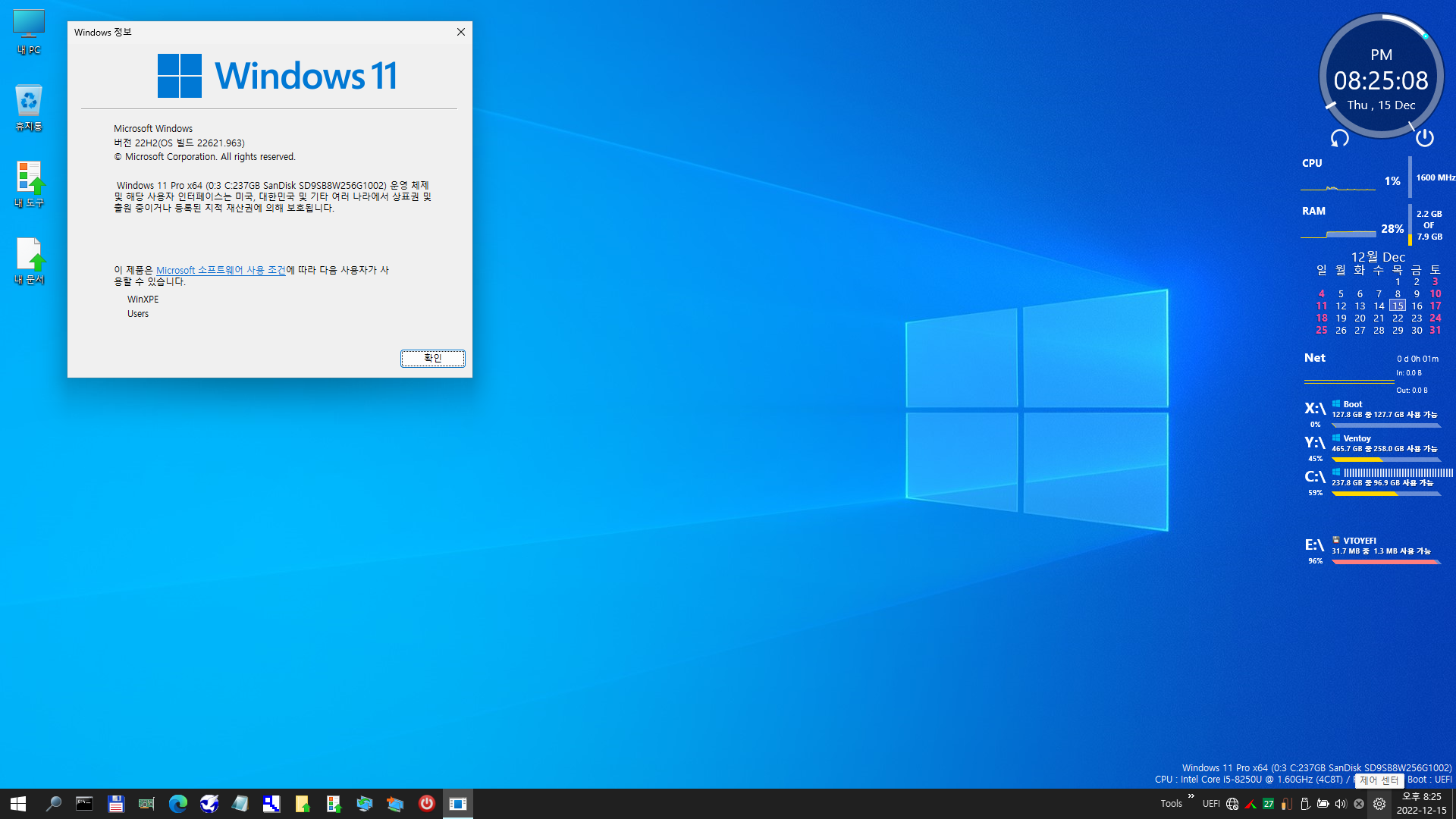This screenshot has height=819, width=1456.
Task: Open the blue bird globe taskbar icon
Action: click(x=209, y=804)
